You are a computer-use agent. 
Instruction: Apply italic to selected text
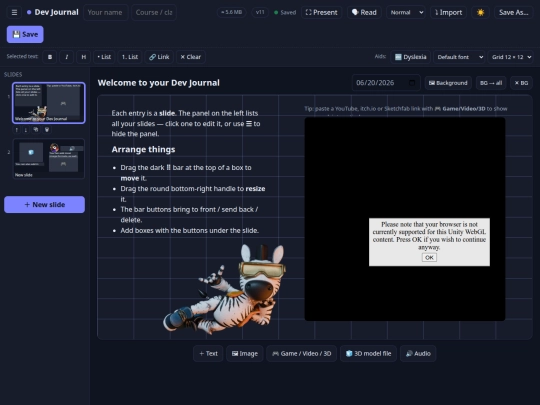[67, 57]
